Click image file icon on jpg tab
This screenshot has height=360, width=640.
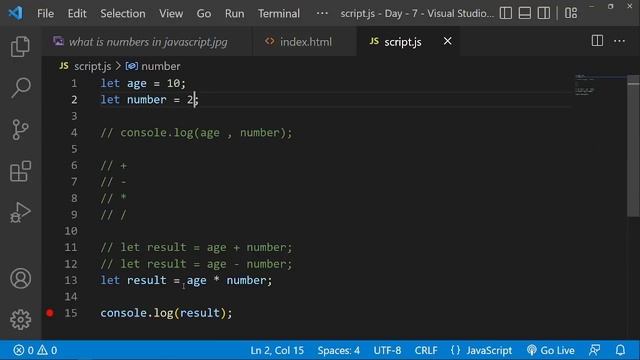pyautogui.click(x=59, y=41)
